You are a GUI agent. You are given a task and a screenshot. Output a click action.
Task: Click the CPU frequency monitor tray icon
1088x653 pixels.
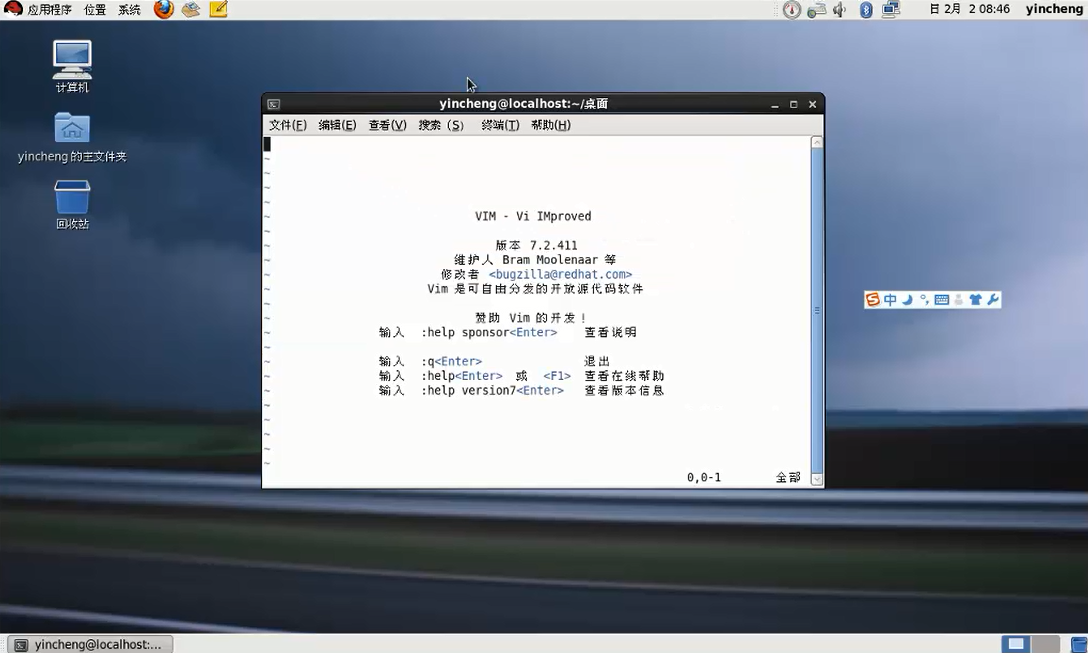coord(792,9)
